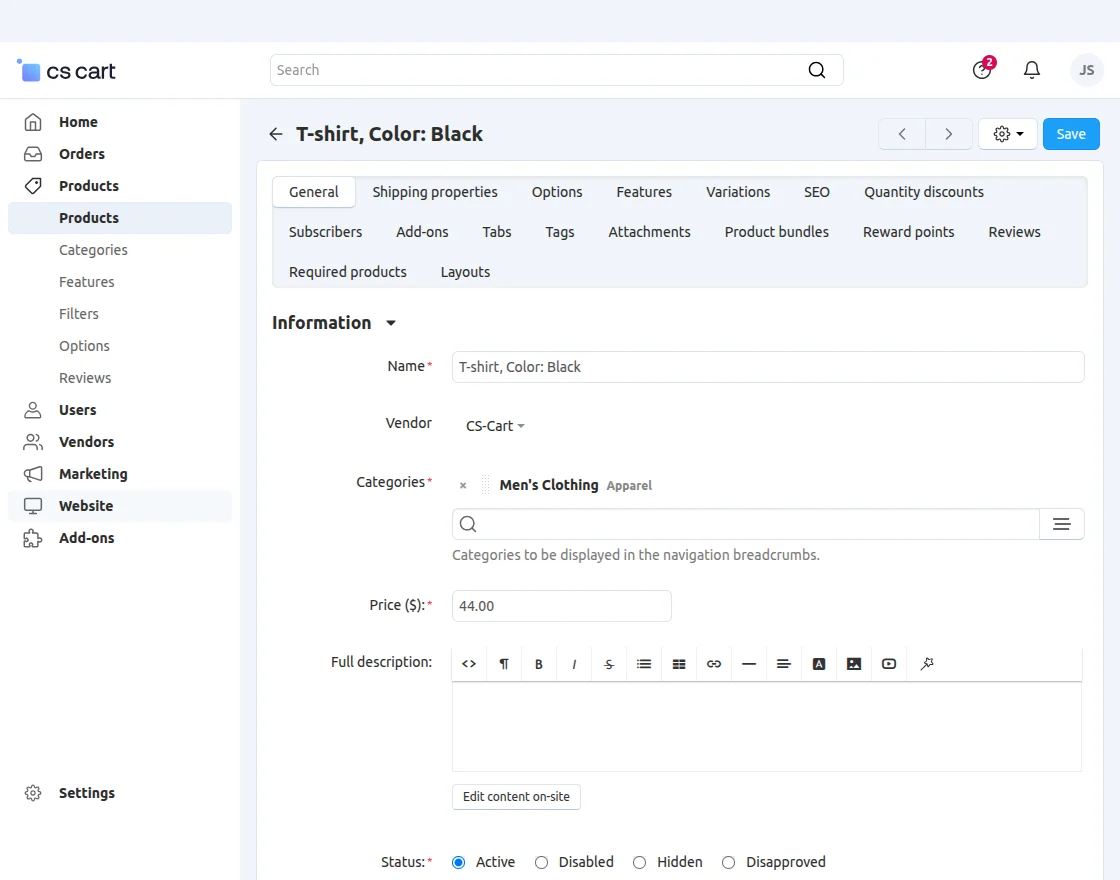Set status to Disabled
This screenshot has height=880, width=1120.
(x=542, y=862)
